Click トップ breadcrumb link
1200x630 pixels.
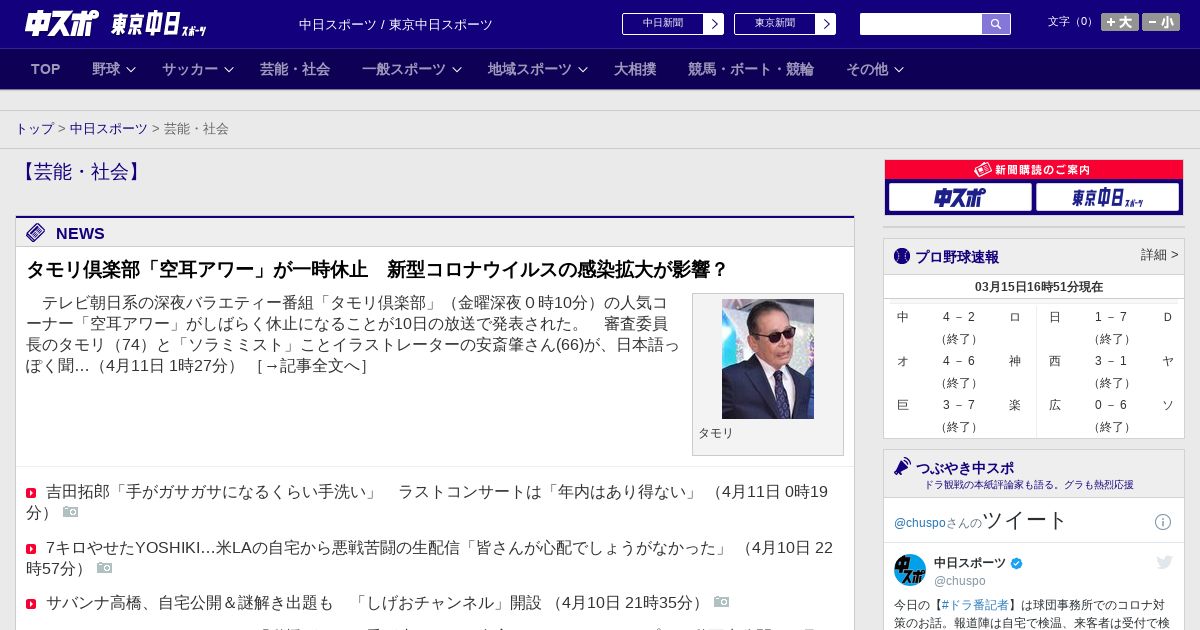click(34, 129)
